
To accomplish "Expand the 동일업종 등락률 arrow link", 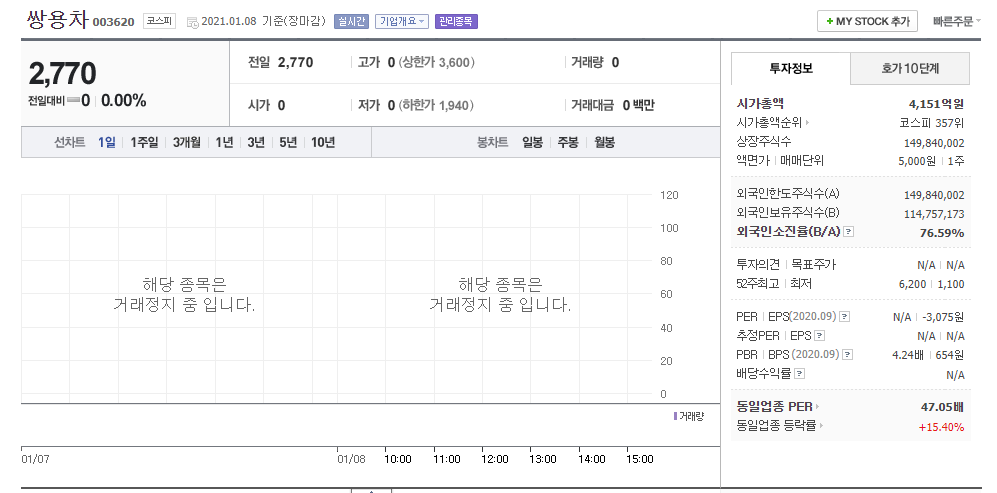I will 780,426.
